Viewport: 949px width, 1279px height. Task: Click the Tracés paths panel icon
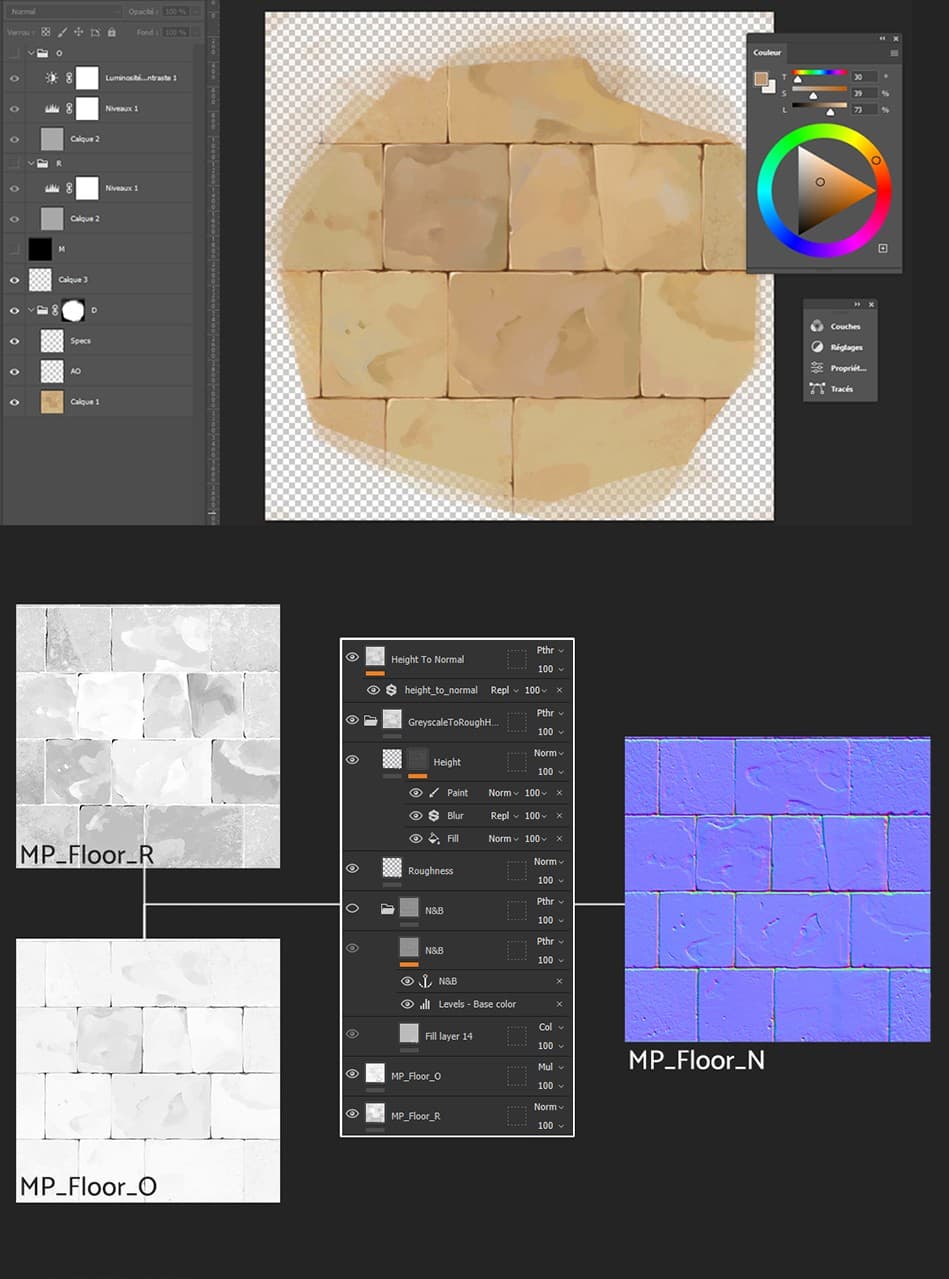tap(817, 389)
